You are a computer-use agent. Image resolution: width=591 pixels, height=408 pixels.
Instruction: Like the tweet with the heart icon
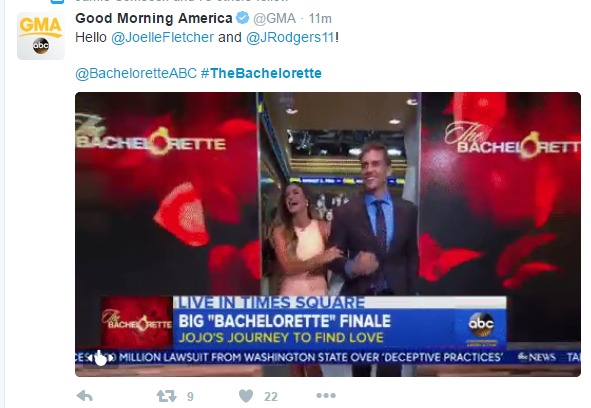pyautogui.click(x=246, y=396)
